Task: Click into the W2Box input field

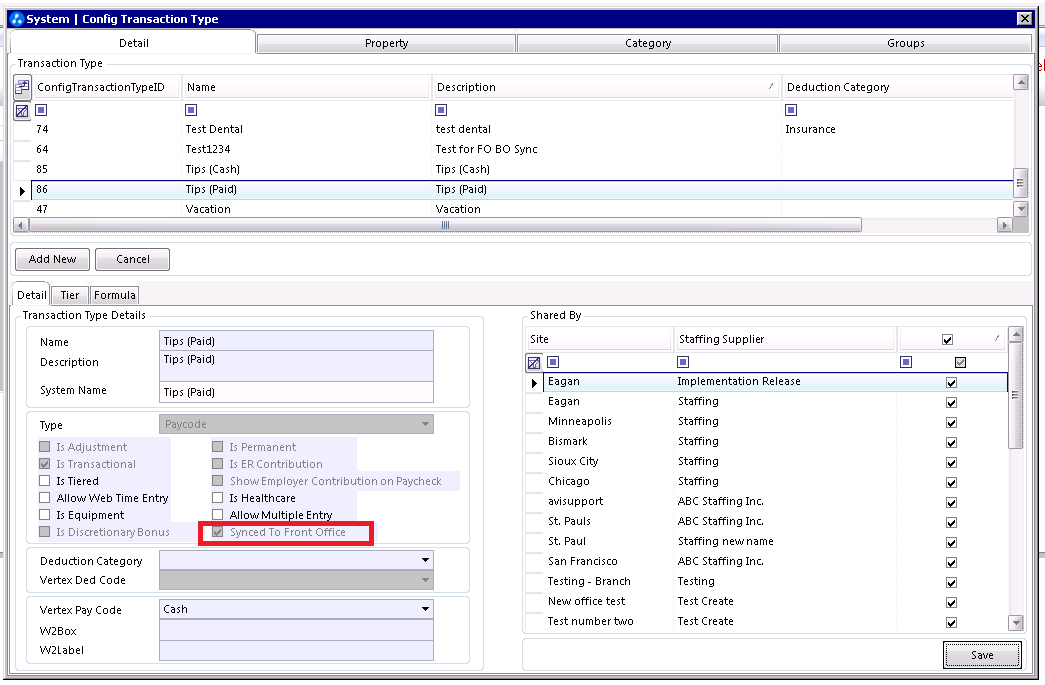Action: [x=296, y=631]
